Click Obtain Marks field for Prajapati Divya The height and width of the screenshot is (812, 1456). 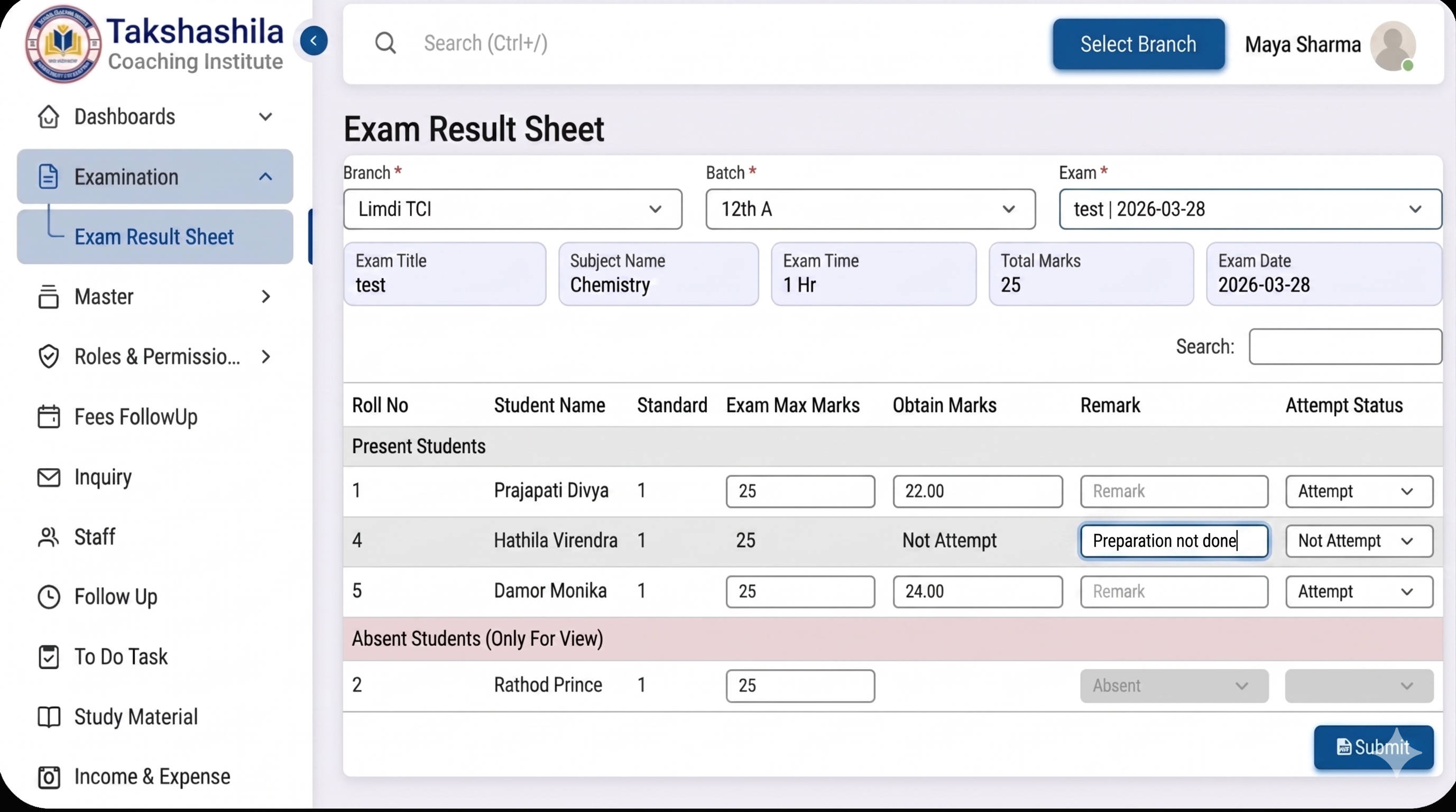pyautogui.click(x=977, y=491)
